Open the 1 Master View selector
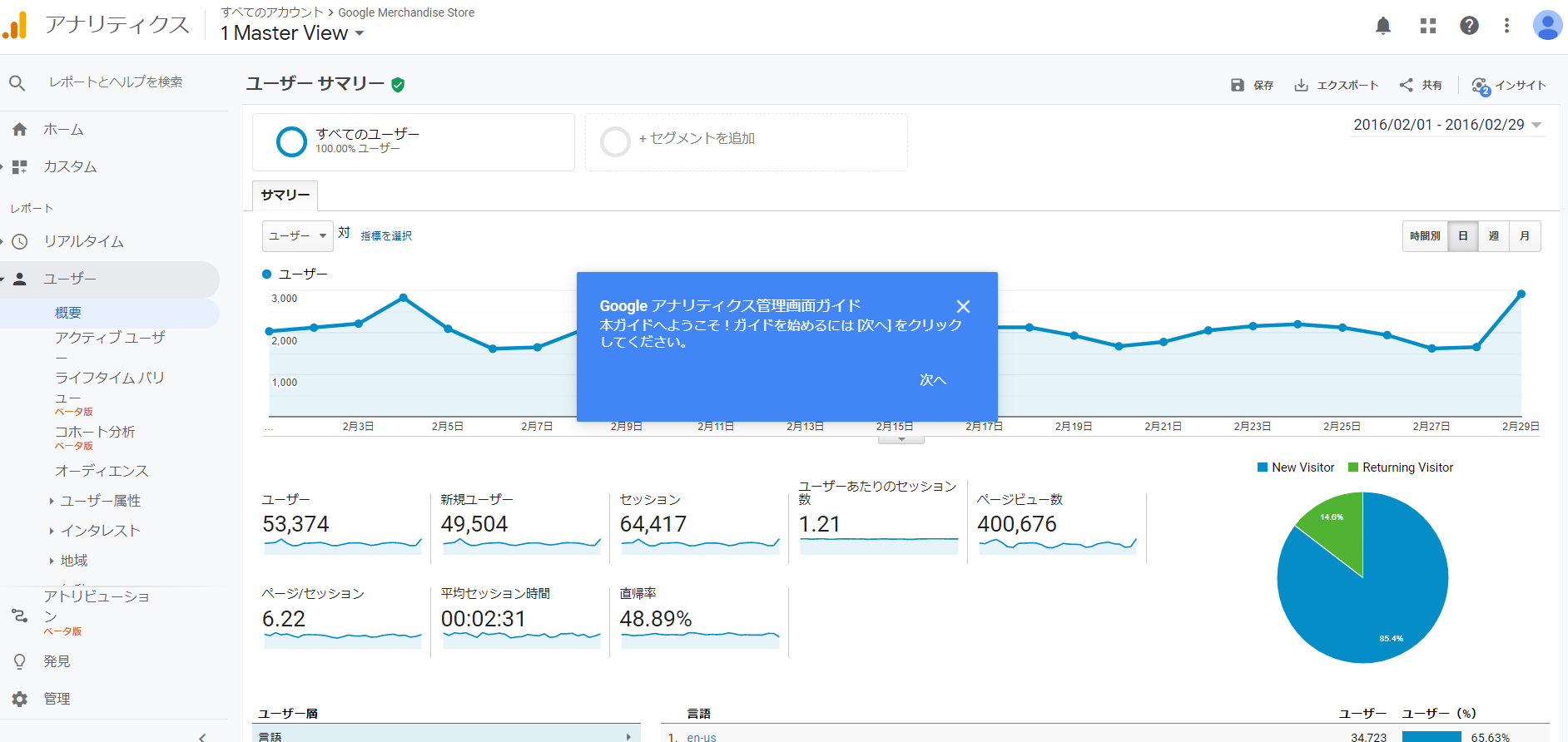Screen dimensions: 1568x742 [x=292, y=33]
